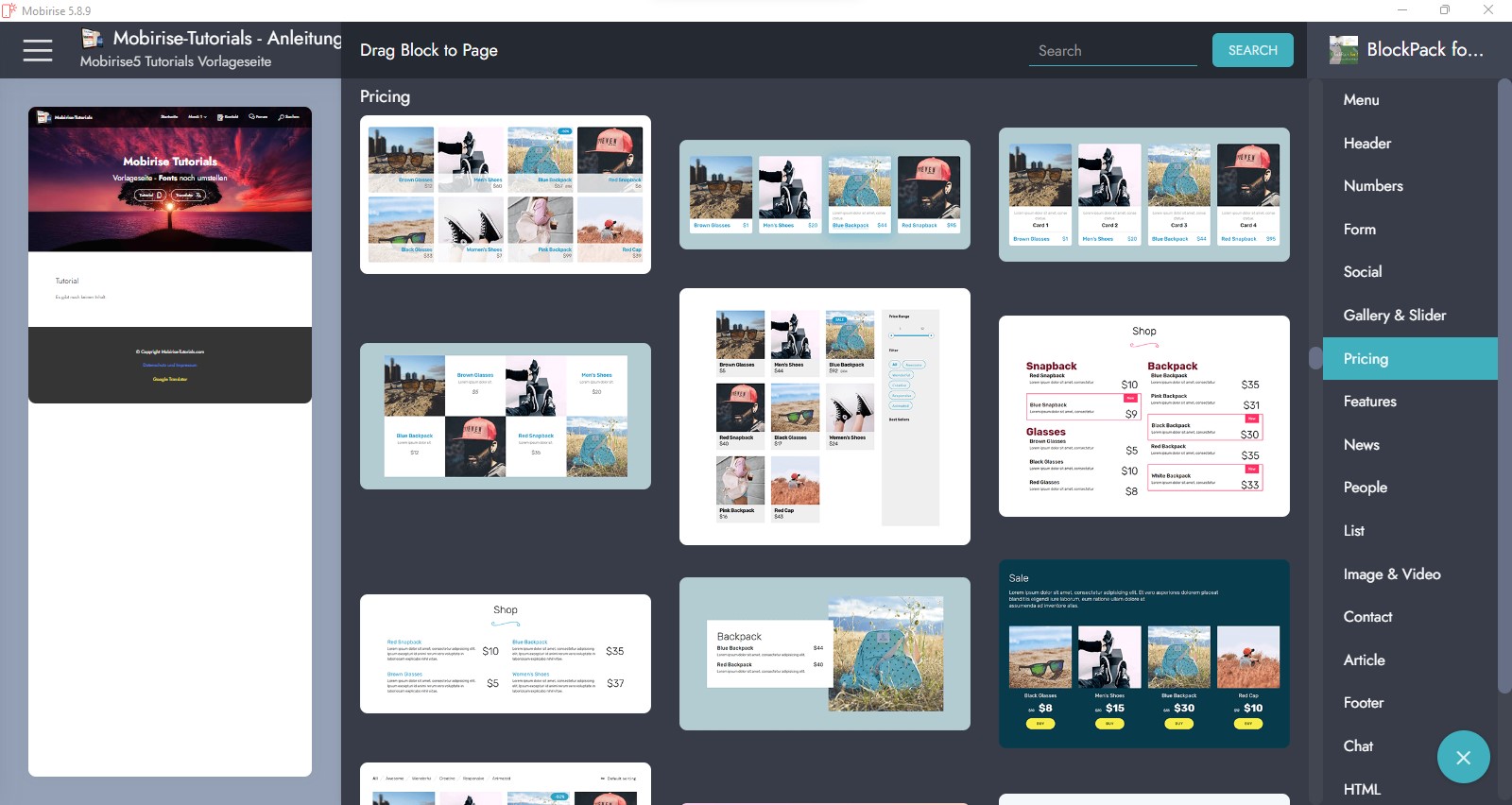Close the block panel with the round X button
The image size is (1512, 805).
tap(1463, 757)
